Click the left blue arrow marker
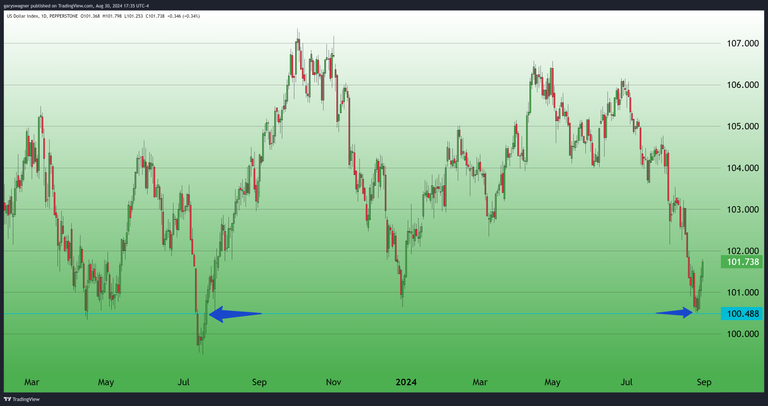Image resolution: width=768 pixels, height=406 pixels. click(x=235, y=314)
